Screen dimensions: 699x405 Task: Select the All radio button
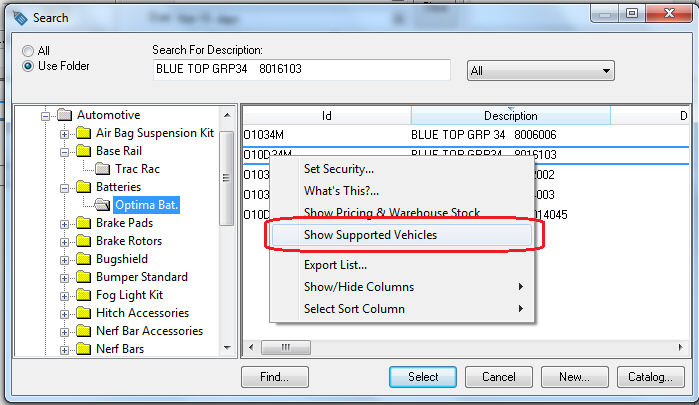[x=28, y=51]
